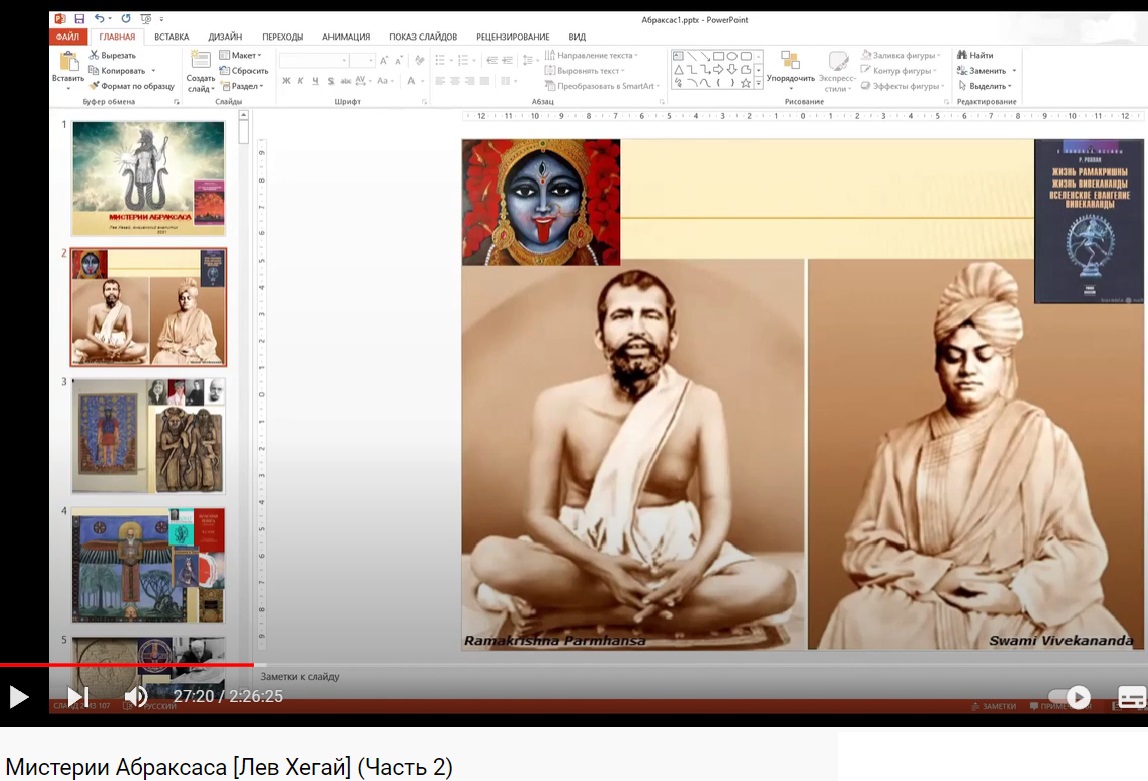Open the Раздел section dropdown
Image resolution: width=1148 pixels, height=781 pixels.
(x=242, y=86)
